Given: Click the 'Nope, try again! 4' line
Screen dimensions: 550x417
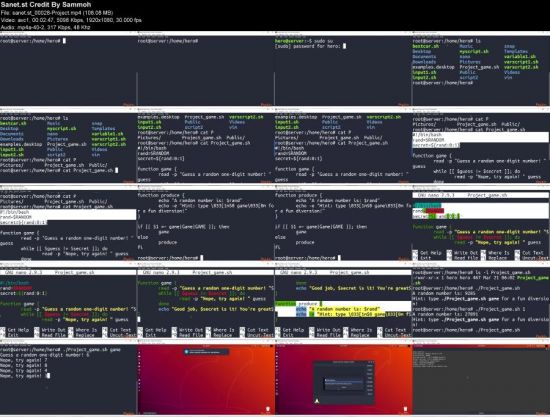Looking at the screenshot, I should pyautogui.click(x=24, y=371).
